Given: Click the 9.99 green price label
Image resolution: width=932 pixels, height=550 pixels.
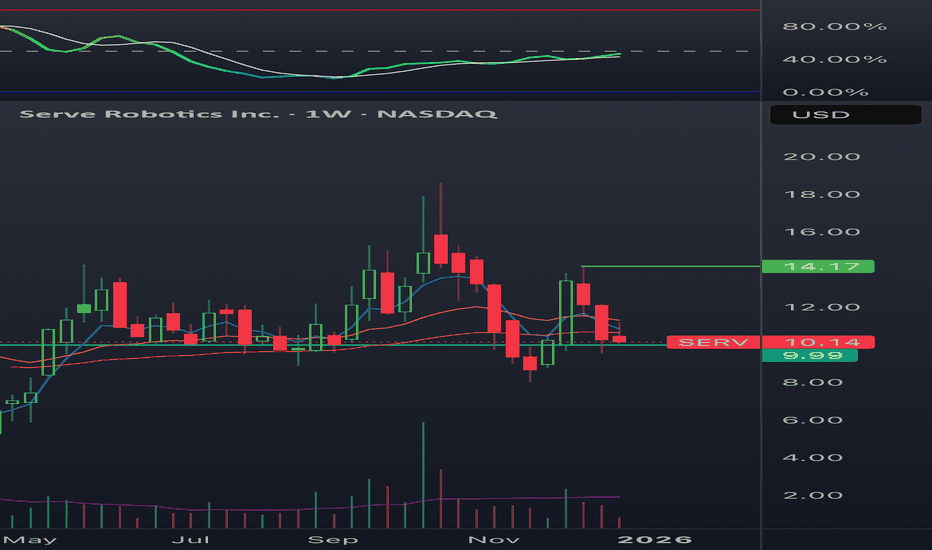Looking at the screenshot, I should pos(810,356).
